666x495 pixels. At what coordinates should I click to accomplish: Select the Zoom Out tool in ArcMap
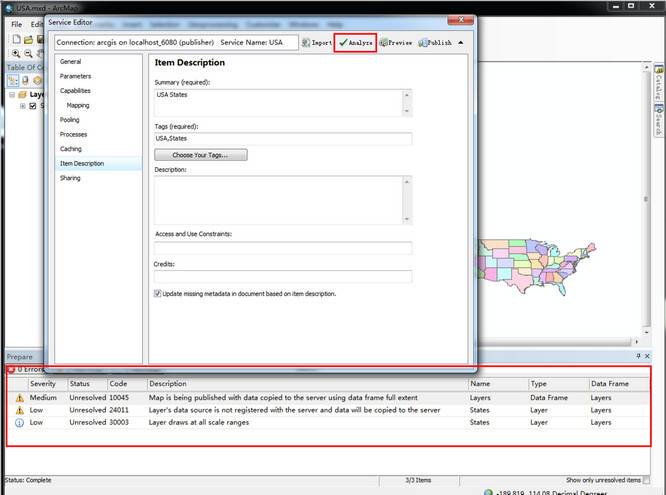click(28, 54)
